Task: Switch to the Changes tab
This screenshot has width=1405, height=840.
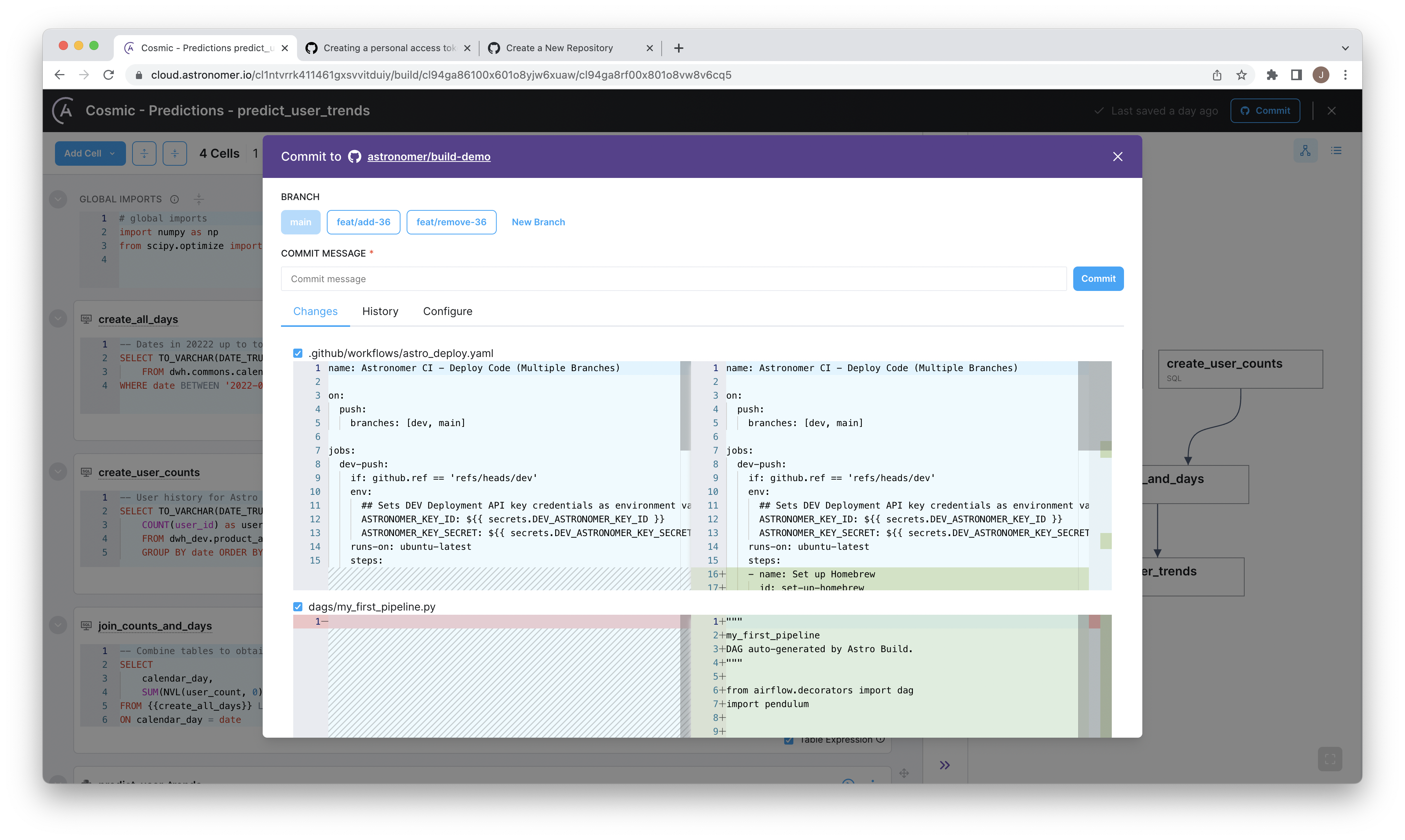Action: [x=315, y=311]
